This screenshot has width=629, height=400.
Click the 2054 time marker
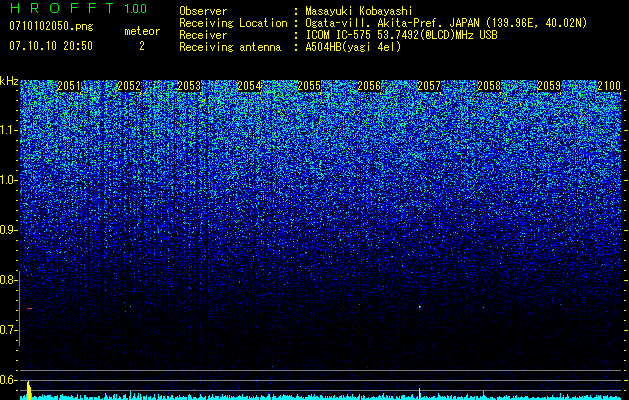tap(249, 86)
